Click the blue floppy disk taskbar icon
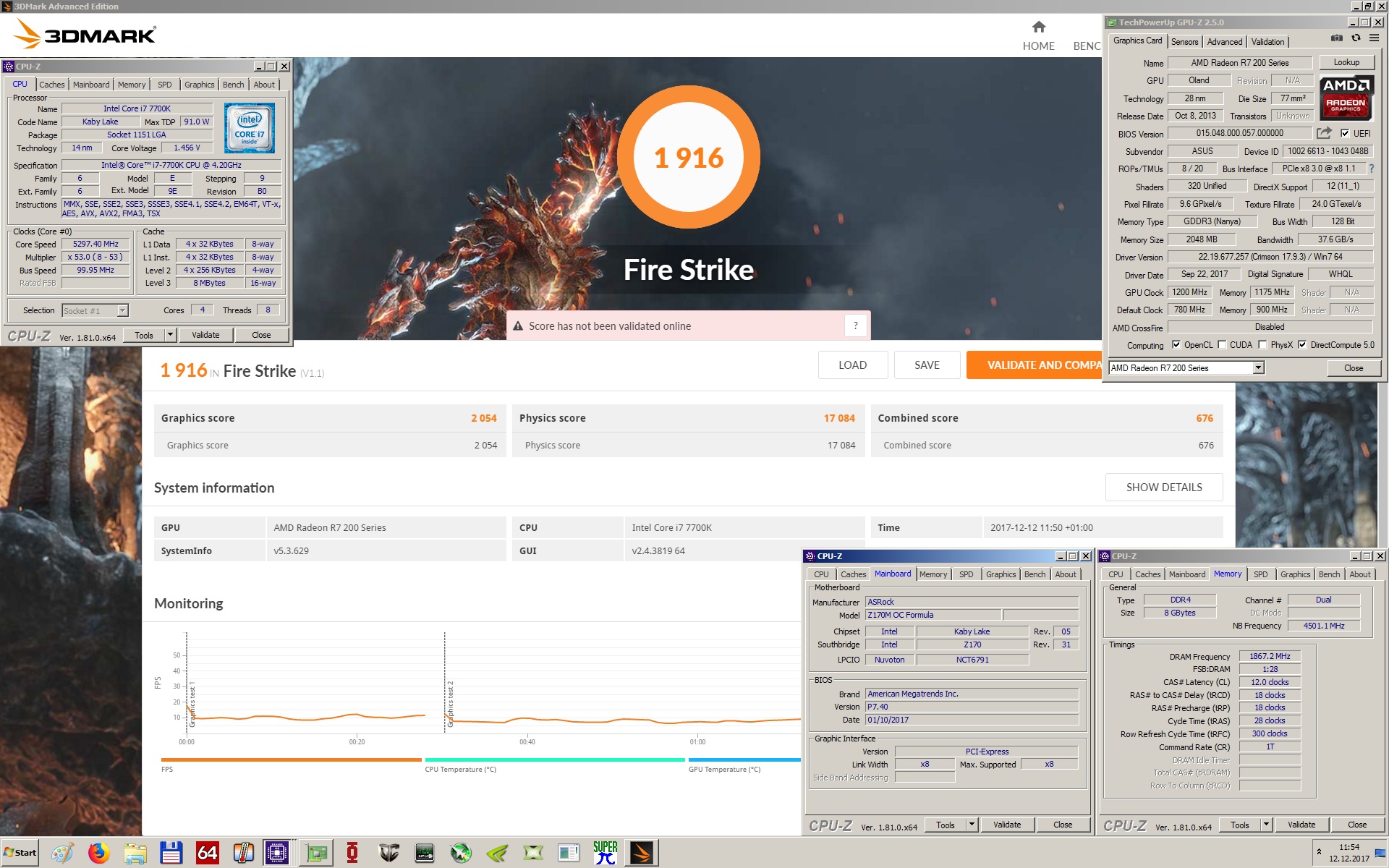Screen dimensions: 1389x868 click(171, 854)
